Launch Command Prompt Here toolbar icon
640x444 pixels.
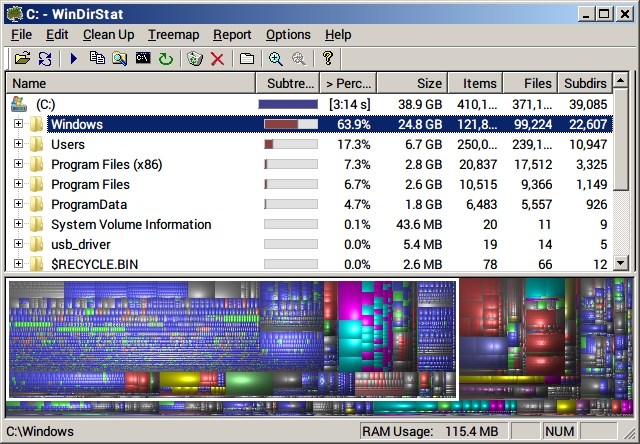tap(143, 59)
